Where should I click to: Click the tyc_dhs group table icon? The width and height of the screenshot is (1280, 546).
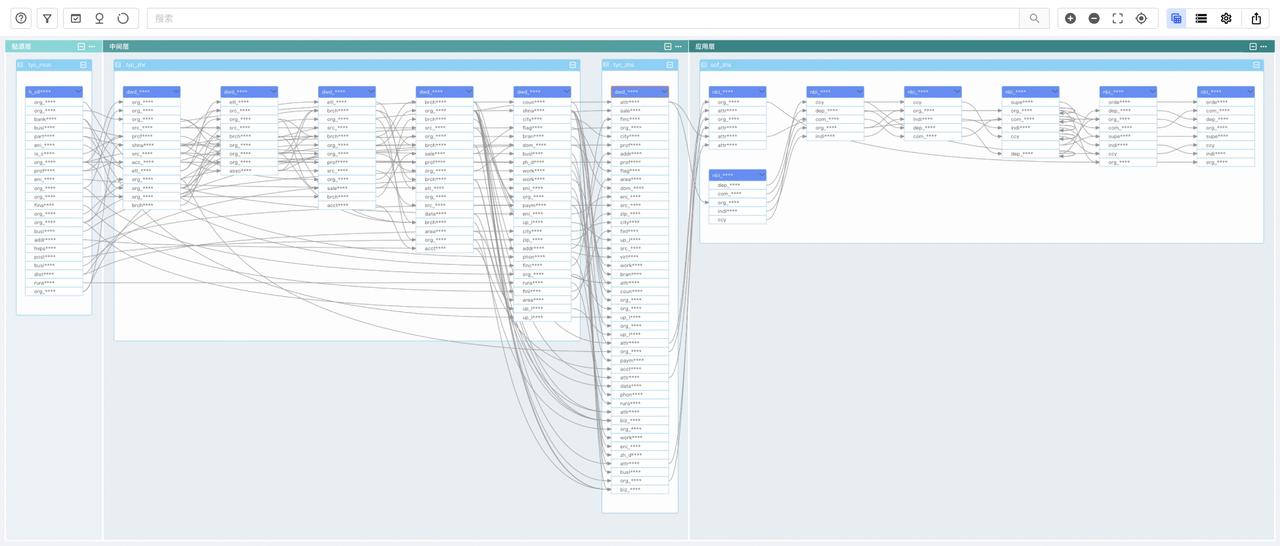(607, 64)
